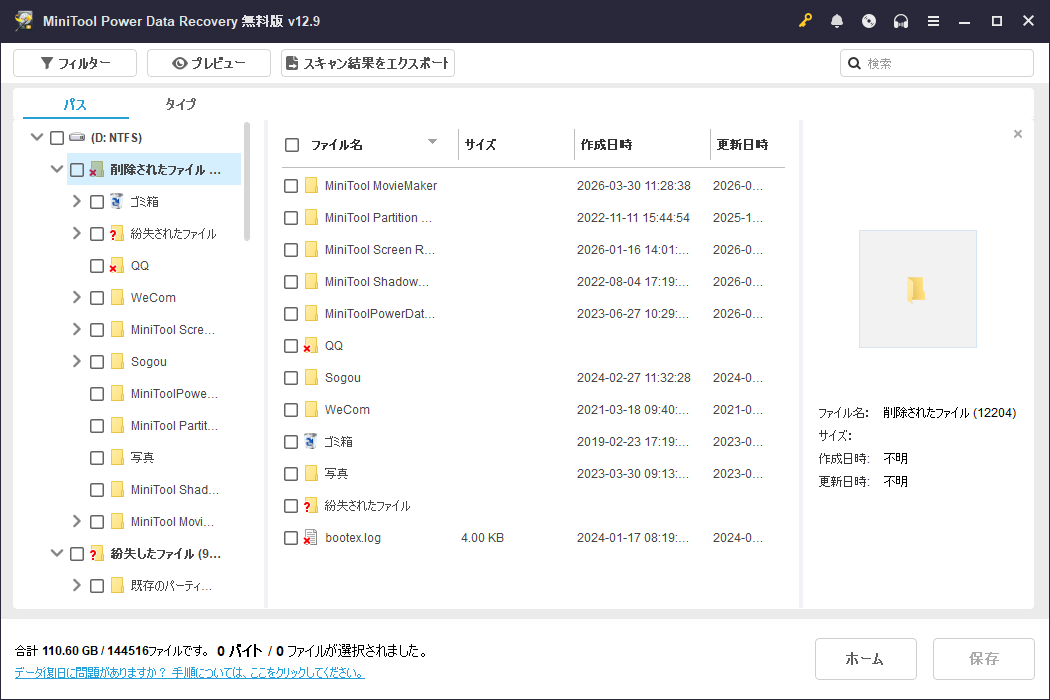Open the bell notifications icon

click(x=836, y=21)
